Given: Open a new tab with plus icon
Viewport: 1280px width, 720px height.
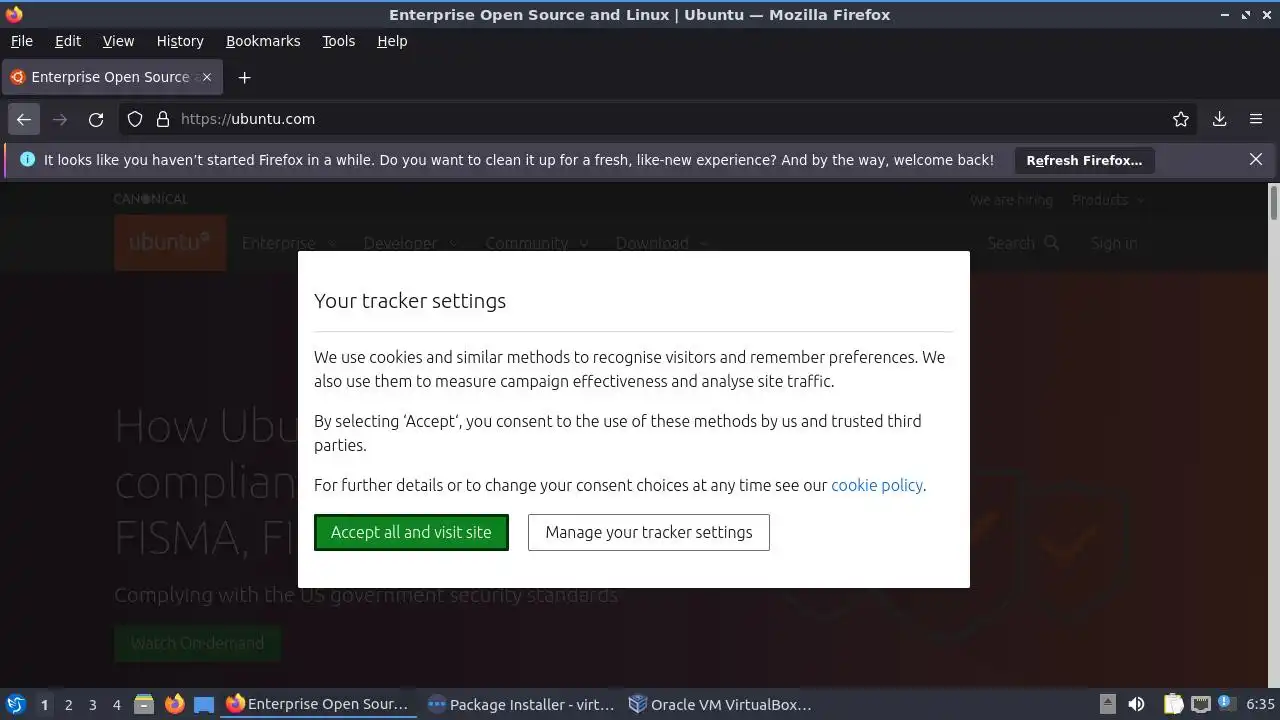Looking at the screenshot, I should 244,77.
